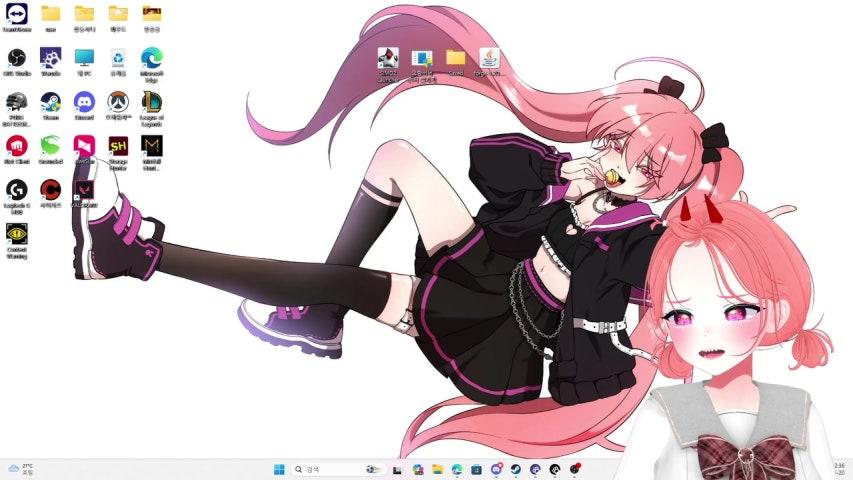The width and height of the screenshot is (853, 480).
Task: Switch to Discord in the taskbar
Action: [496, 469]
